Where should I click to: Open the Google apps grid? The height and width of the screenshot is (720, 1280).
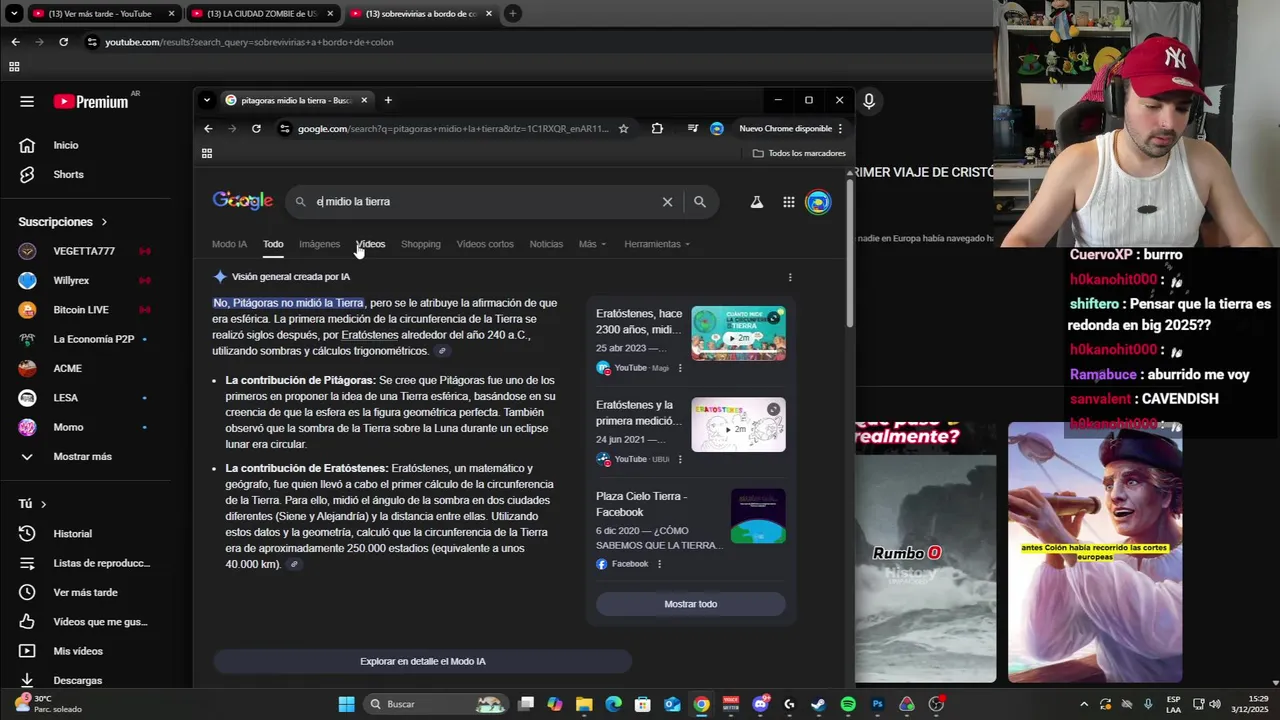click(789, 202)
